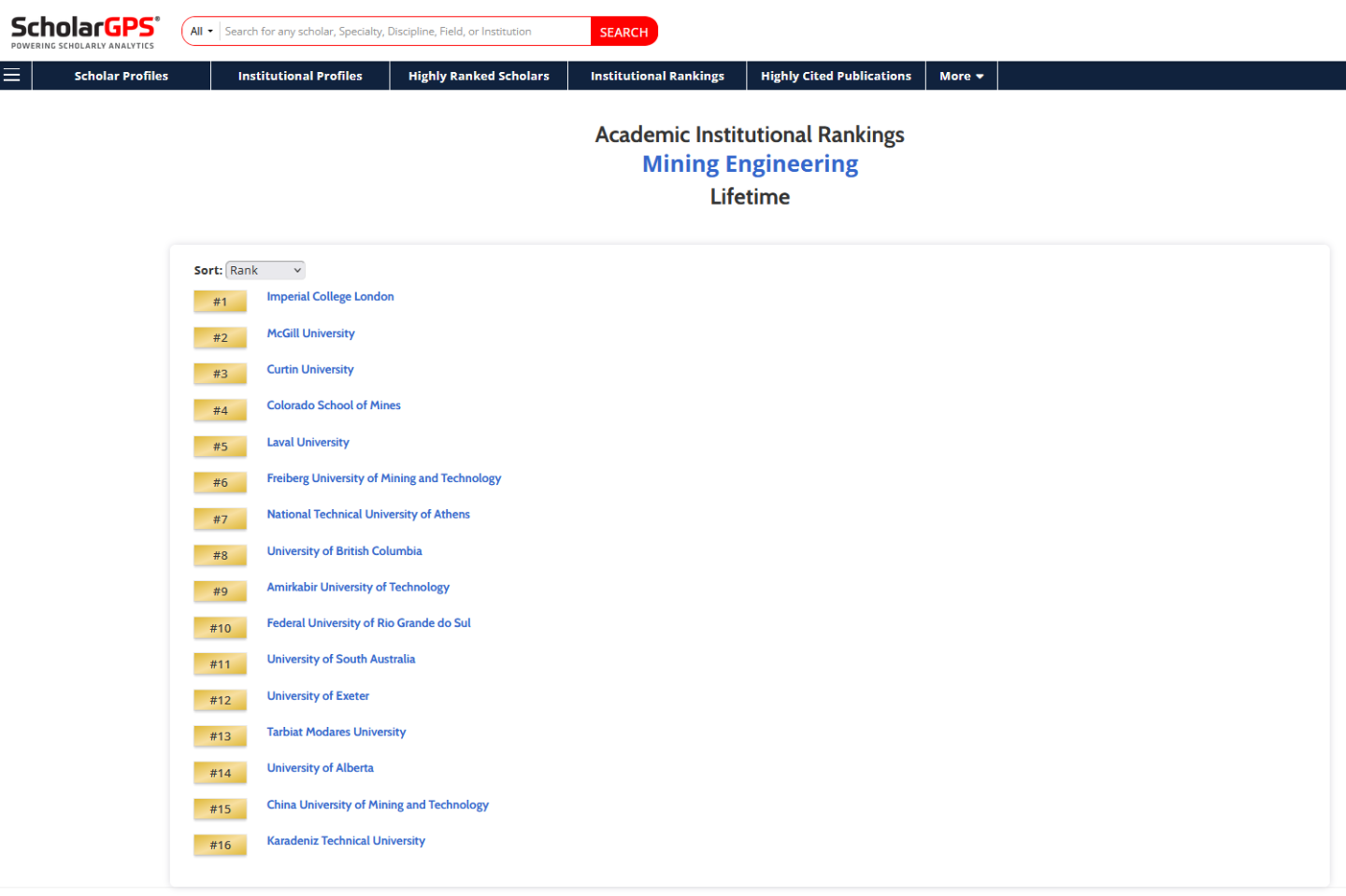Open University of Exeter link
This screenshot has width=1346, height=896.
[x=318, y=696]
